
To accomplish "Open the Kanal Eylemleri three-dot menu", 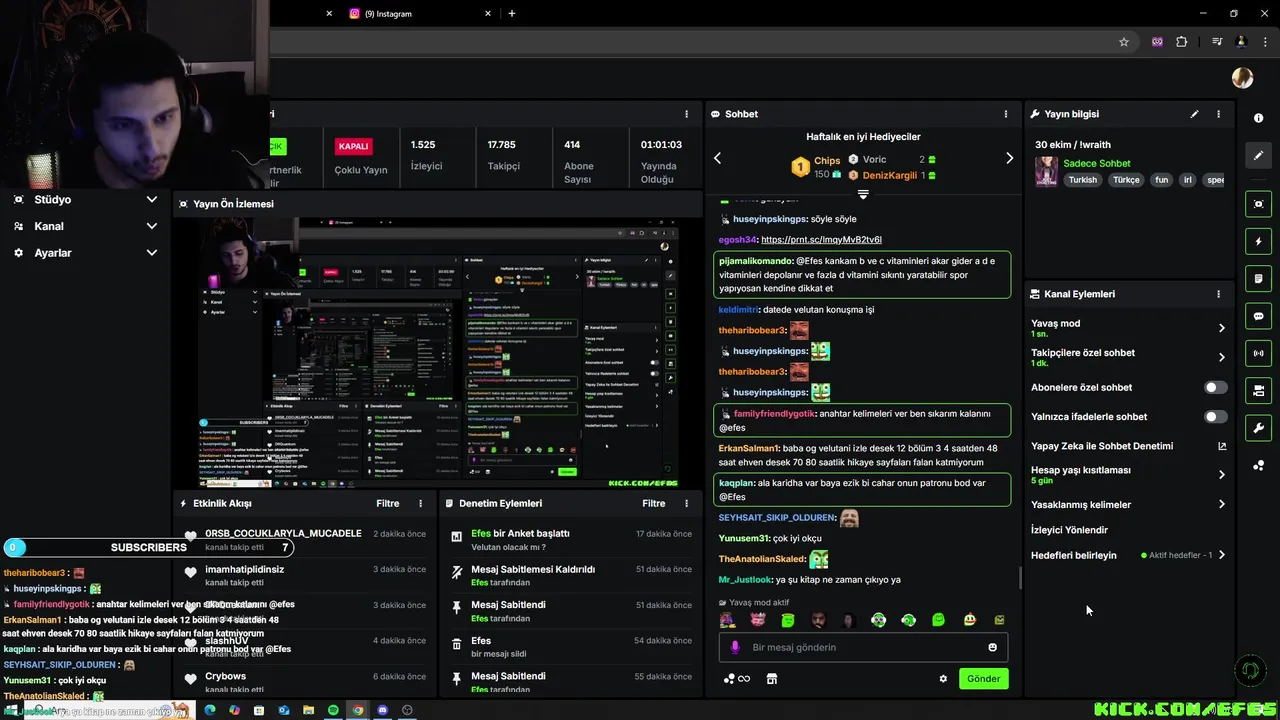I will tap(1218, 294).
